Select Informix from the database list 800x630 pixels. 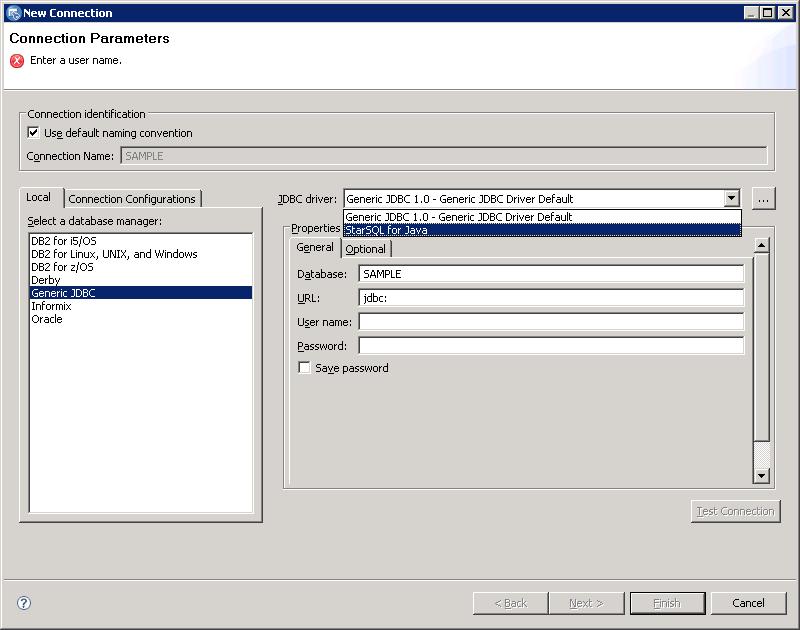click(51, 306)
